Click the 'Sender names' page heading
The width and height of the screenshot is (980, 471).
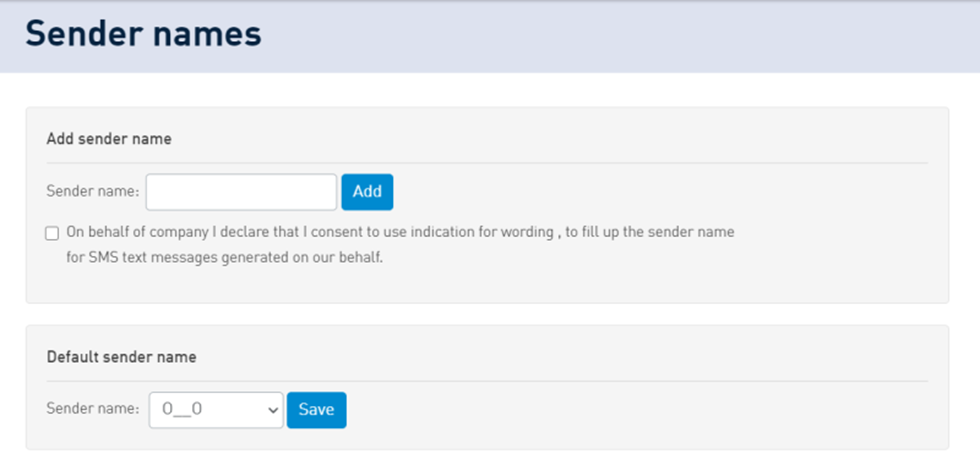coord(143,34)
